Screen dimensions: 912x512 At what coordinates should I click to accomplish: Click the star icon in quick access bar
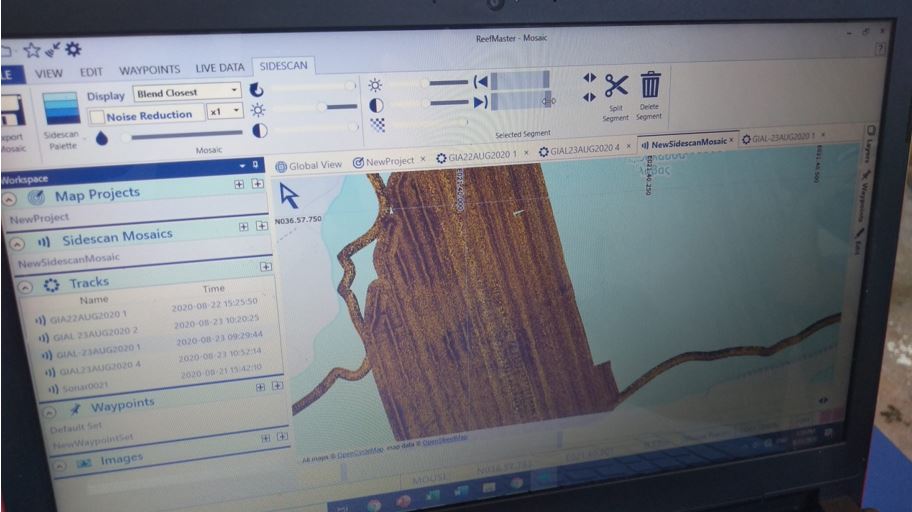point(33,50)
